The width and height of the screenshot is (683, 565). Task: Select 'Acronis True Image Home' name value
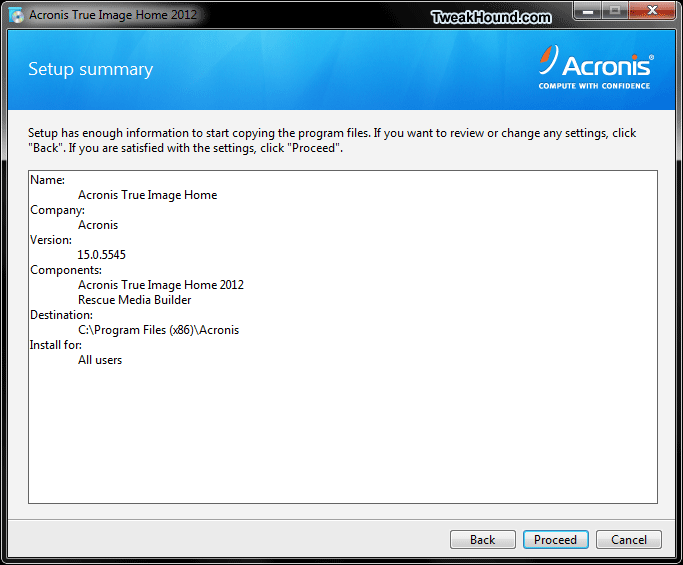pyautogui.click(x=147, y=195)
